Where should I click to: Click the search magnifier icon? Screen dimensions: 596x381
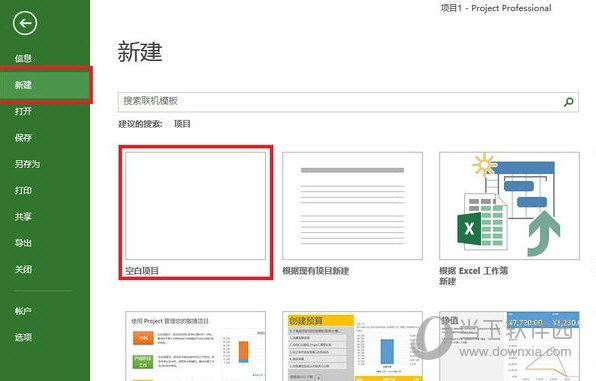click(x=569, y=102)
